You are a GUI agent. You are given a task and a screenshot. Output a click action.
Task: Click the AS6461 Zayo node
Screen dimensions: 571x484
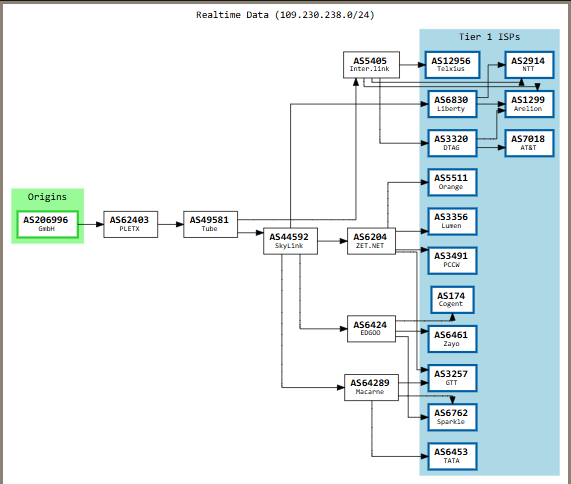[x=452, y=339]
